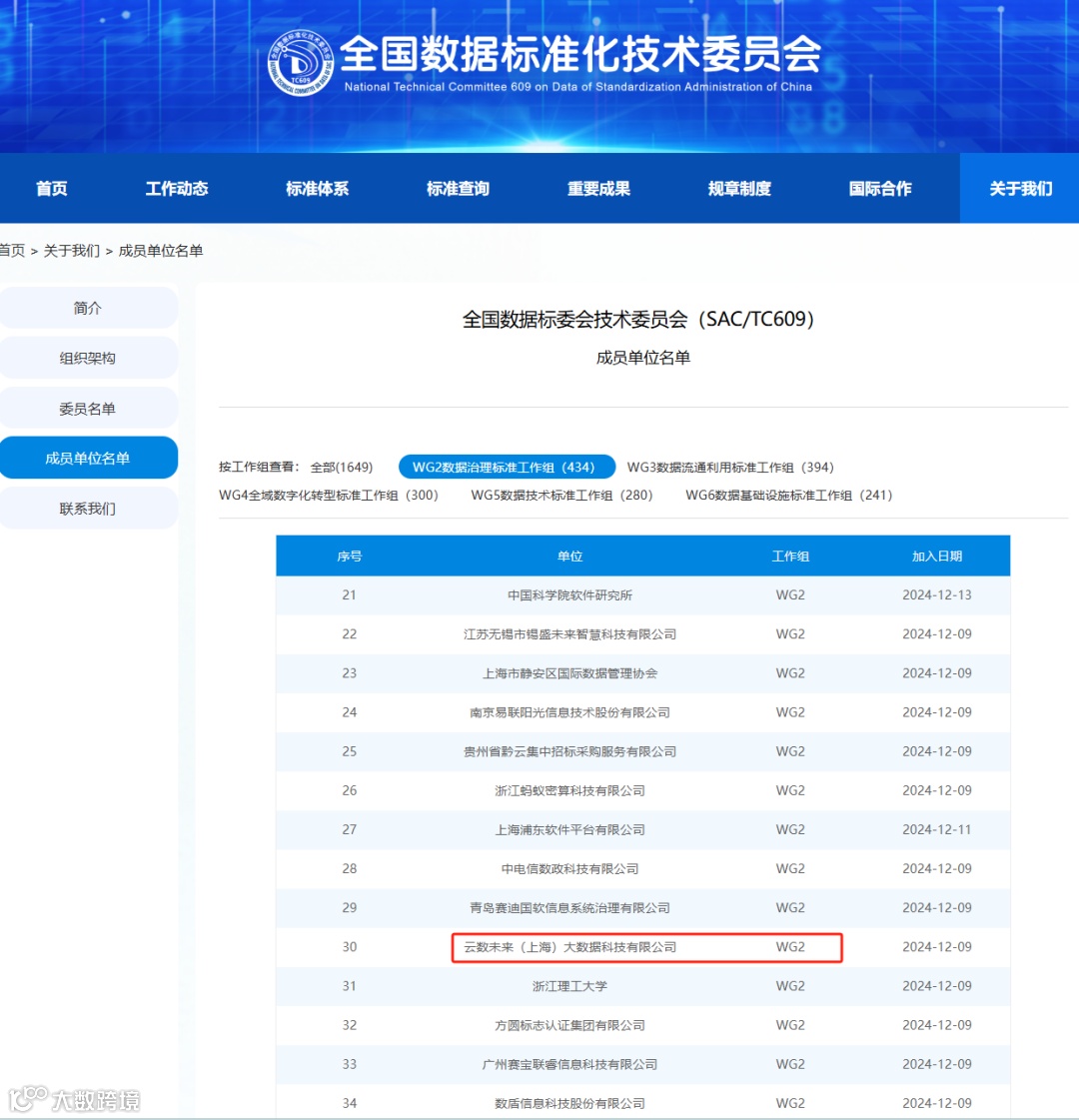This screenshot has width=1079, height=1120.
Task: Click 广州赛宝联睿信息科技有限公司 cell
Action: tap(569, 1064)
